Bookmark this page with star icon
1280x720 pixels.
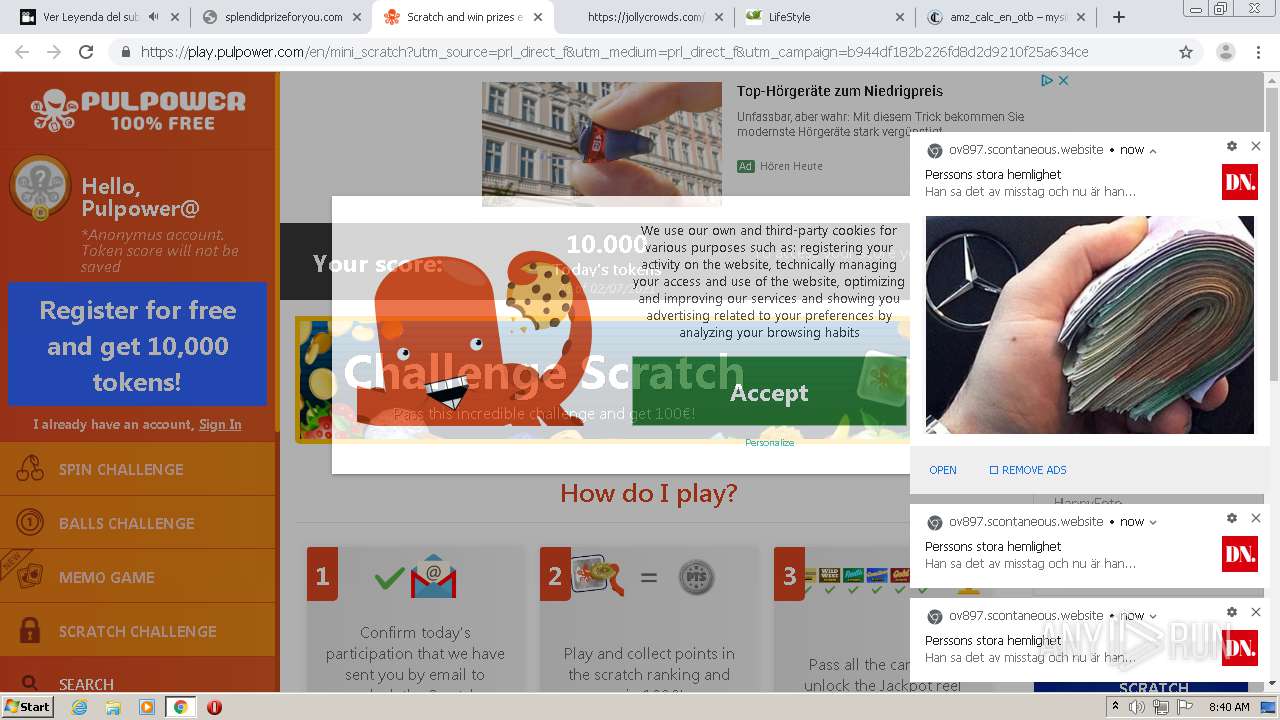click(1186, 52)
